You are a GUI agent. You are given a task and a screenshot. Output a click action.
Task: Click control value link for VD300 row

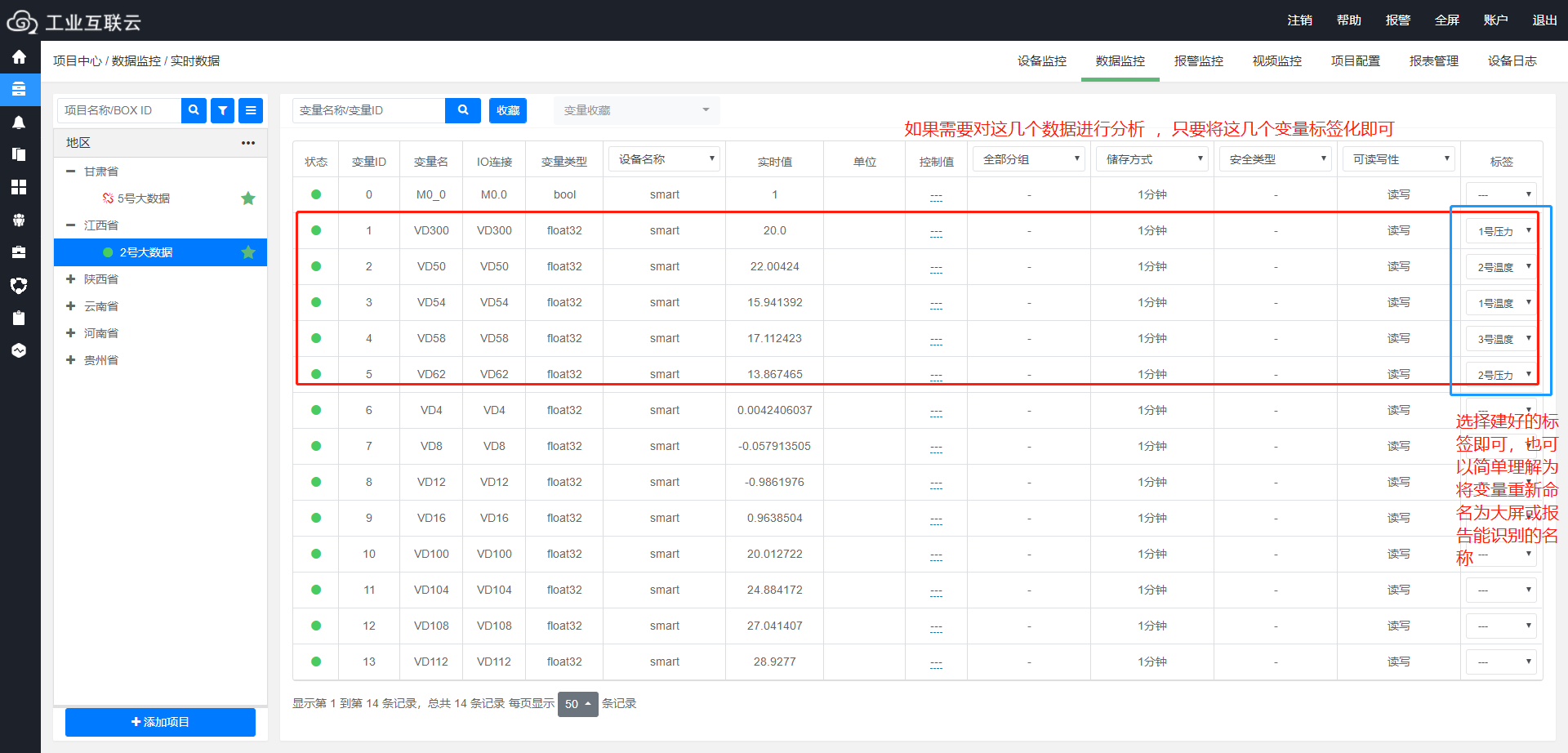pyautogui.click(x=936, y=232)
